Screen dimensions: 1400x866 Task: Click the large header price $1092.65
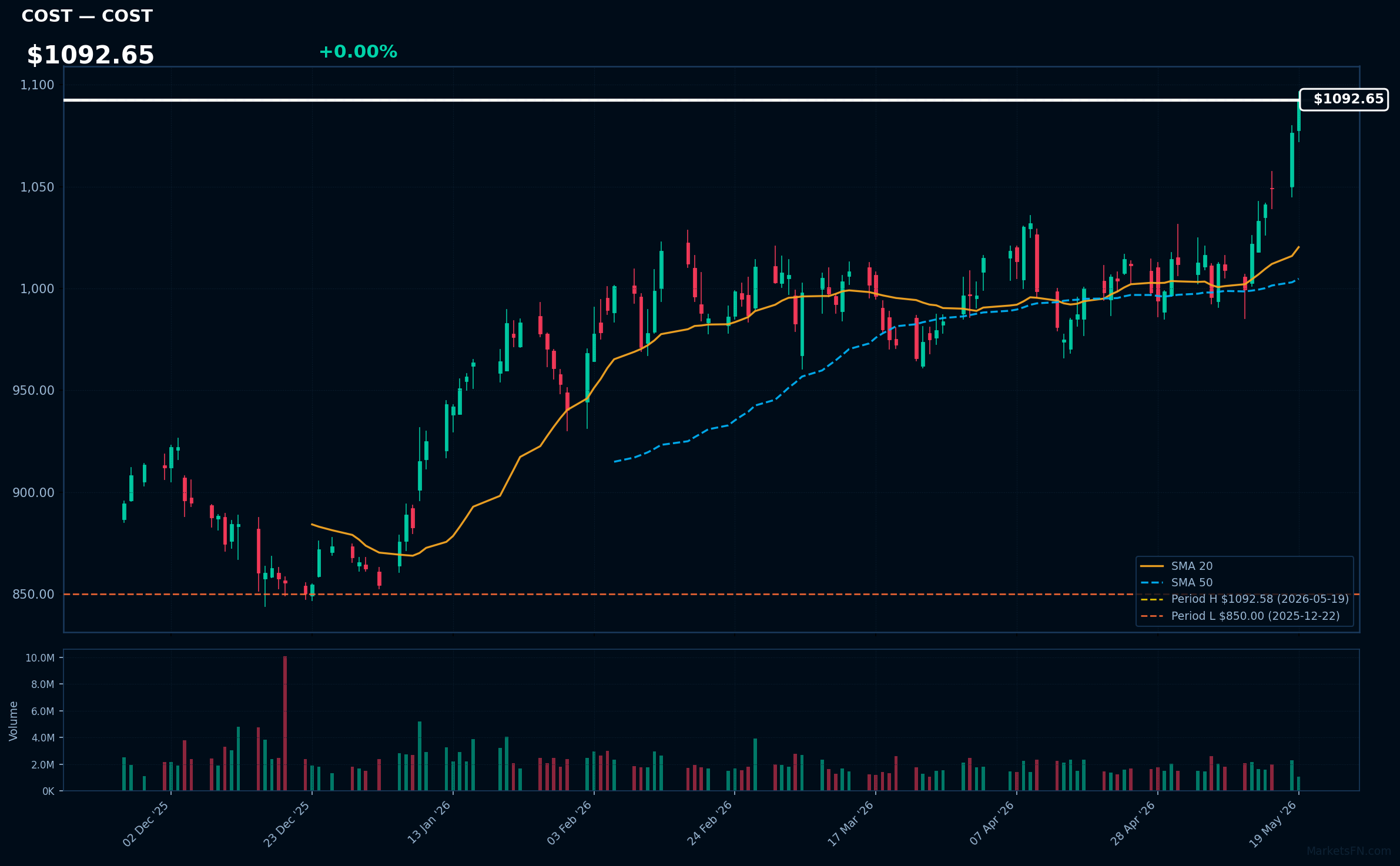click(91, 55)
